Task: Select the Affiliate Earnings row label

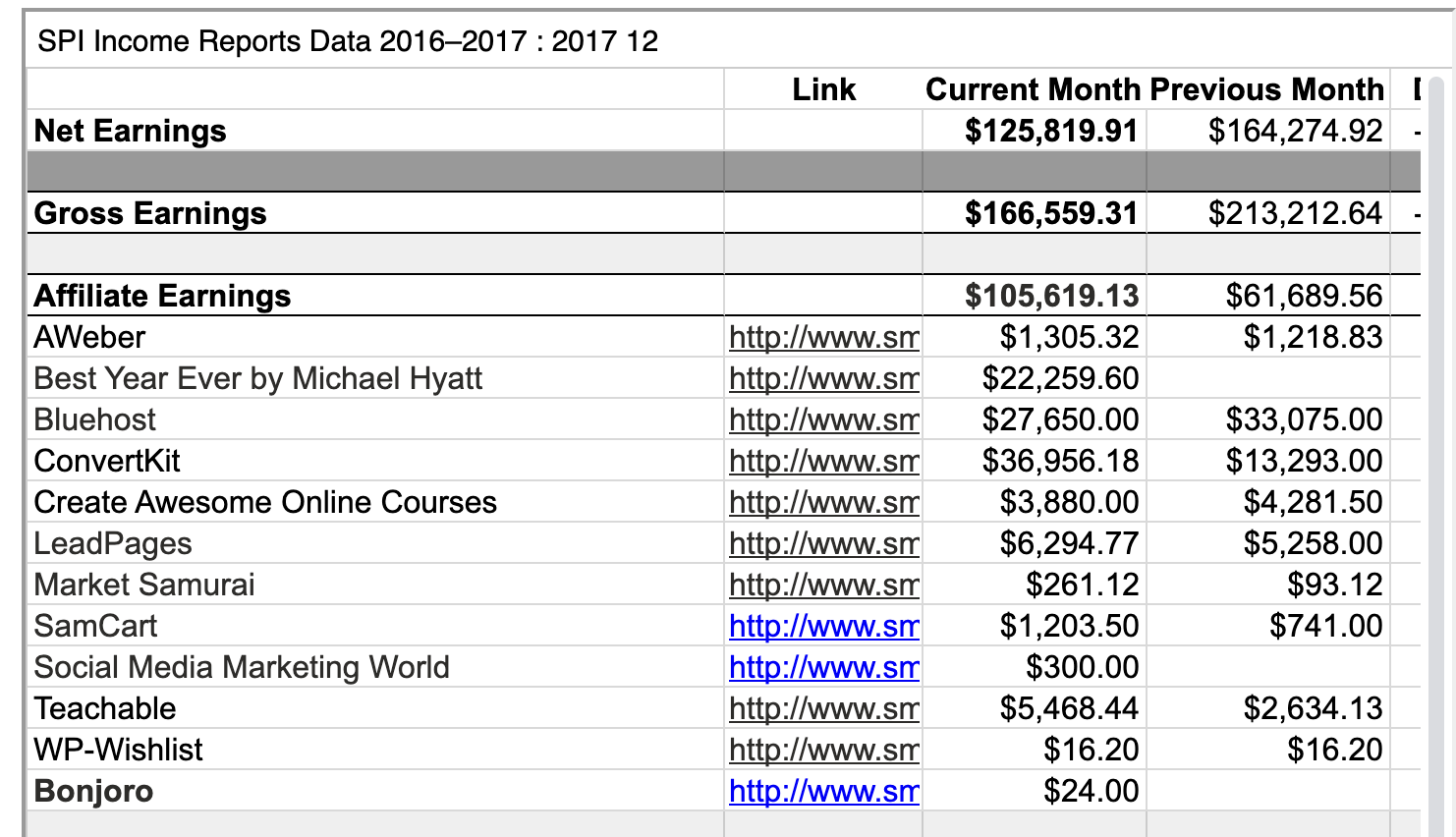Action: tap(162, 296)
